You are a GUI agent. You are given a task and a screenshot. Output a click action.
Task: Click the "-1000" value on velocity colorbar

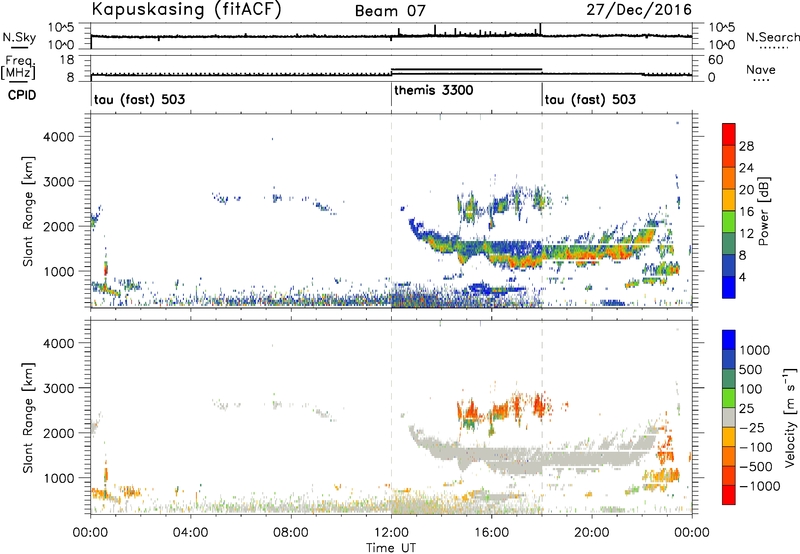[x=760, y=486]
